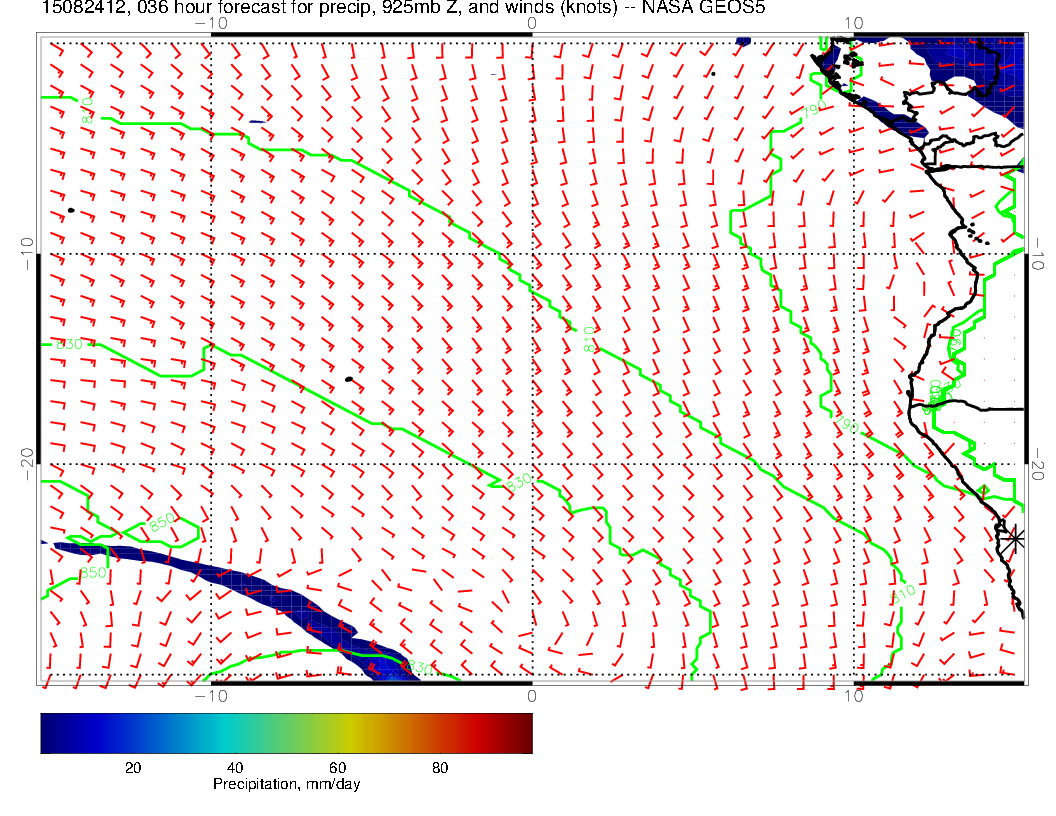Click the 10 longitude label on top axis
This screenshot has width=1056, height=816.
tap(852, 23)
